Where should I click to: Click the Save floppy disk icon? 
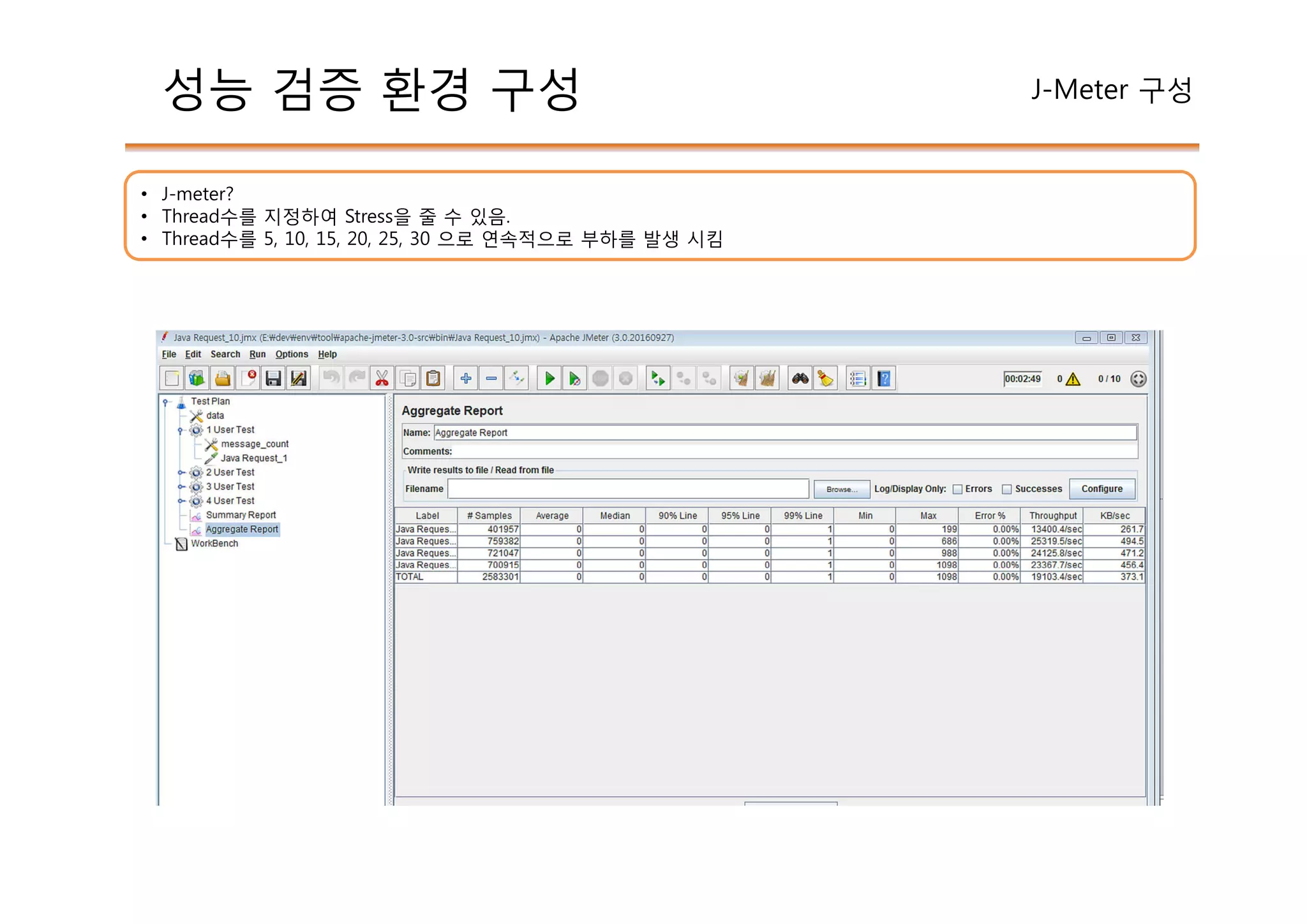(273, 379)
